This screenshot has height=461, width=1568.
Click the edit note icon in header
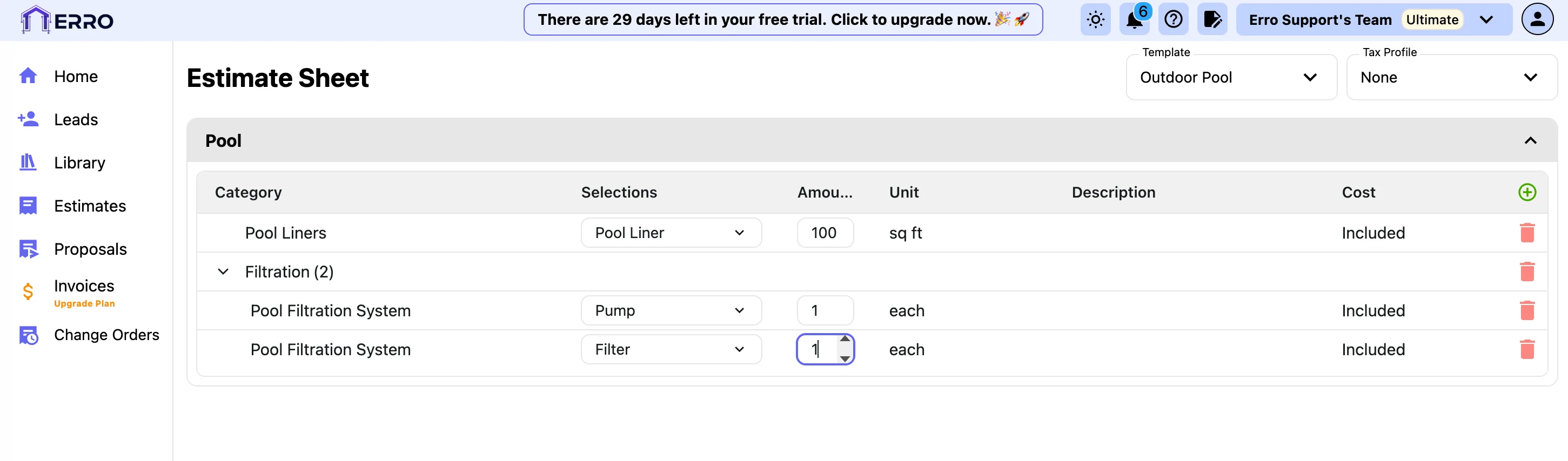(x=1212, y=20)
